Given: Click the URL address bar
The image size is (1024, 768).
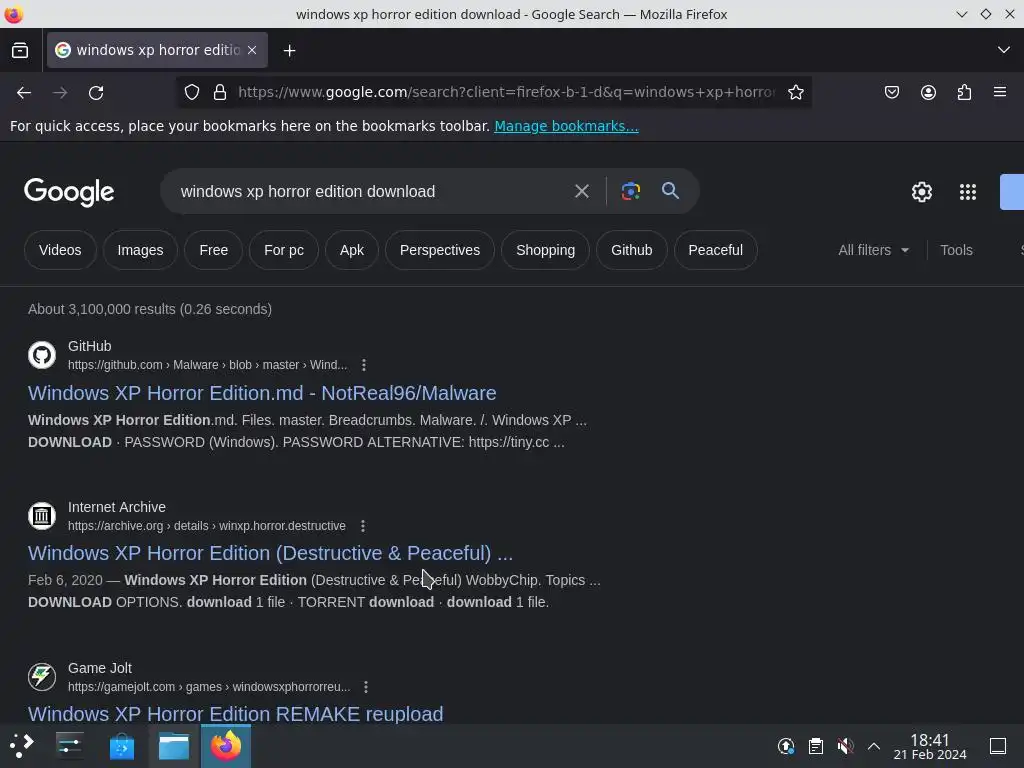Looking at the screenshot, I should [506, 92].
